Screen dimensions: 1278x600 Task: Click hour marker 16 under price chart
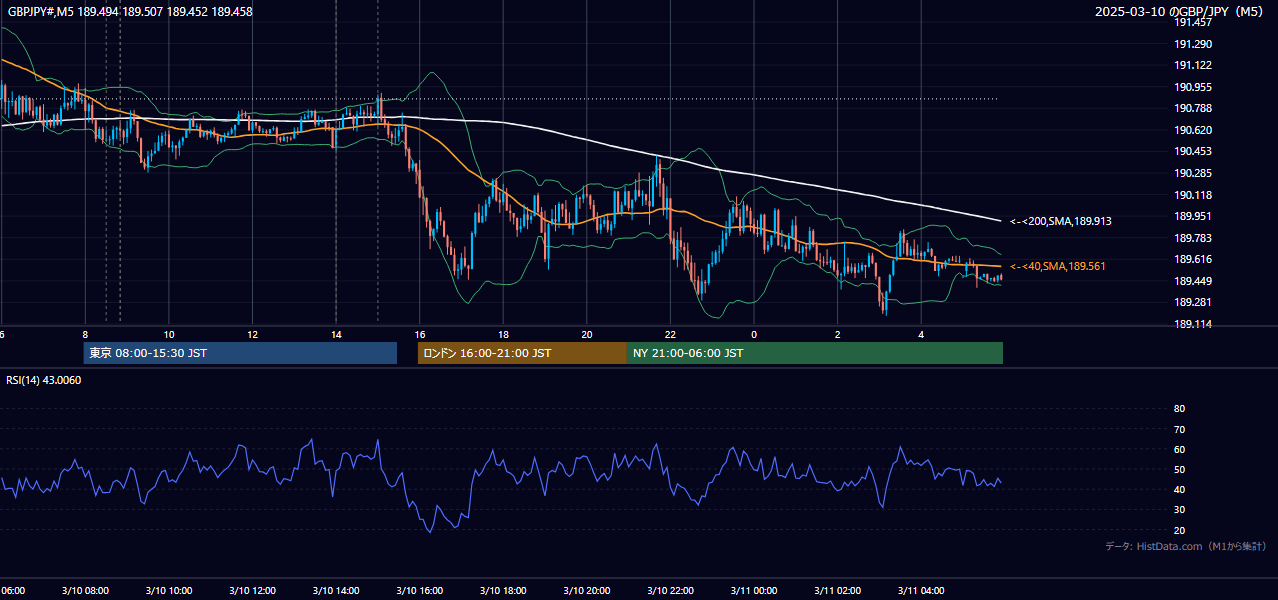coord(420,334)
